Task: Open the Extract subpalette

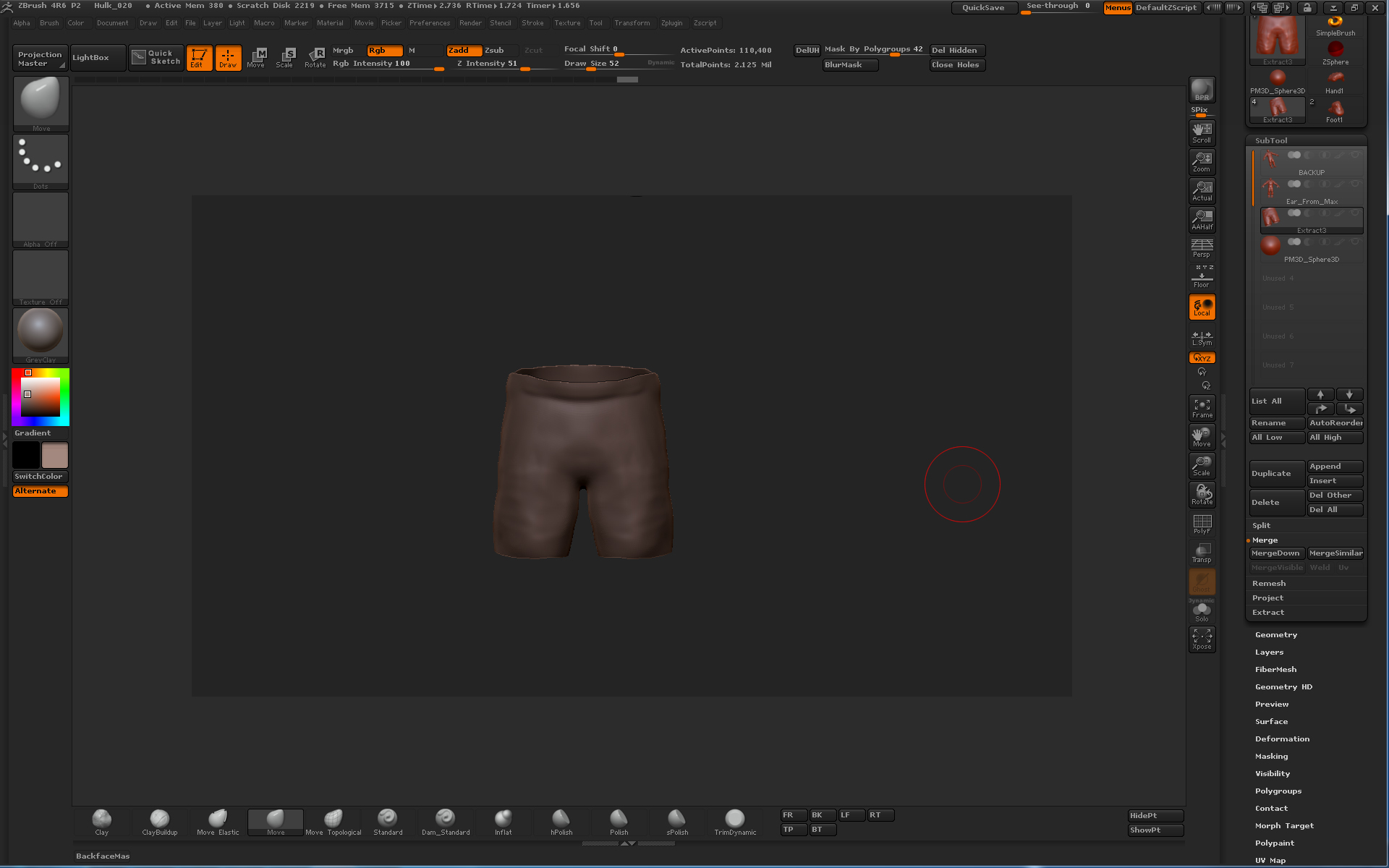Action: point(1268,613)
